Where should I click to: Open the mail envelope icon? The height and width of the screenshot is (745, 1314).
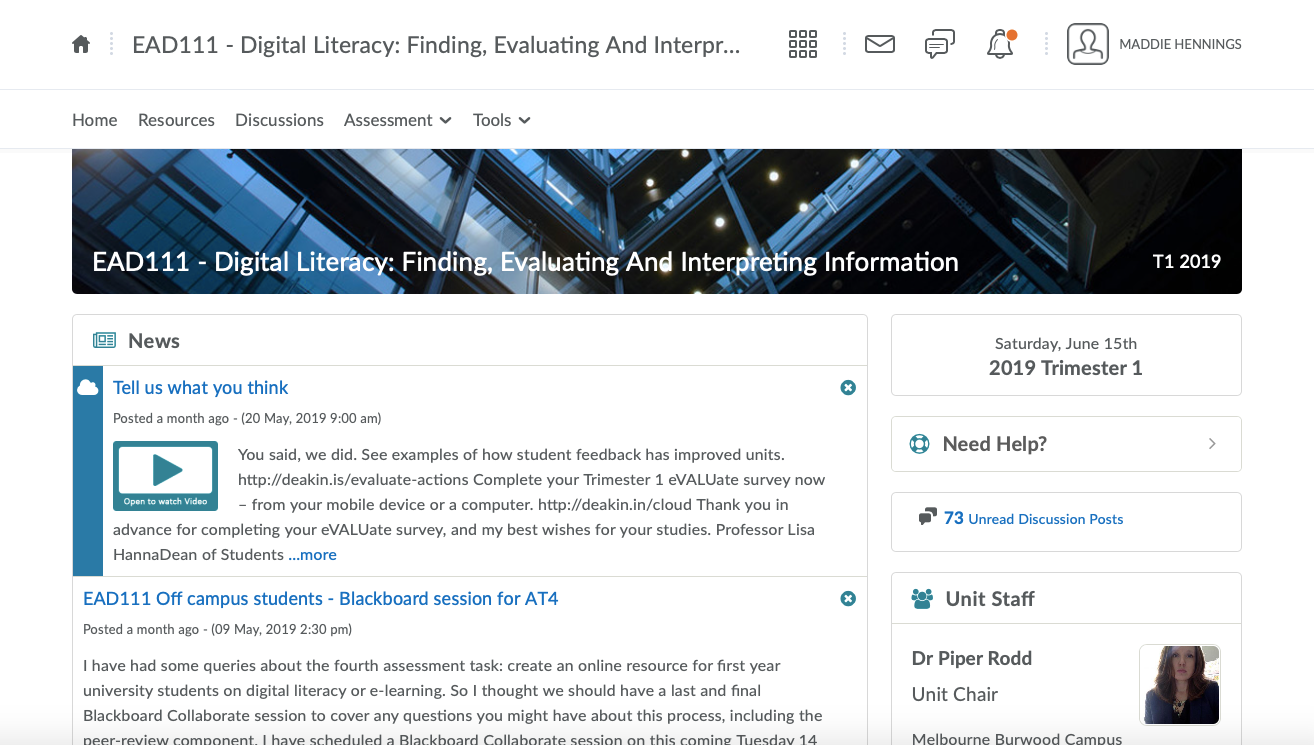[x=880, y=44]
